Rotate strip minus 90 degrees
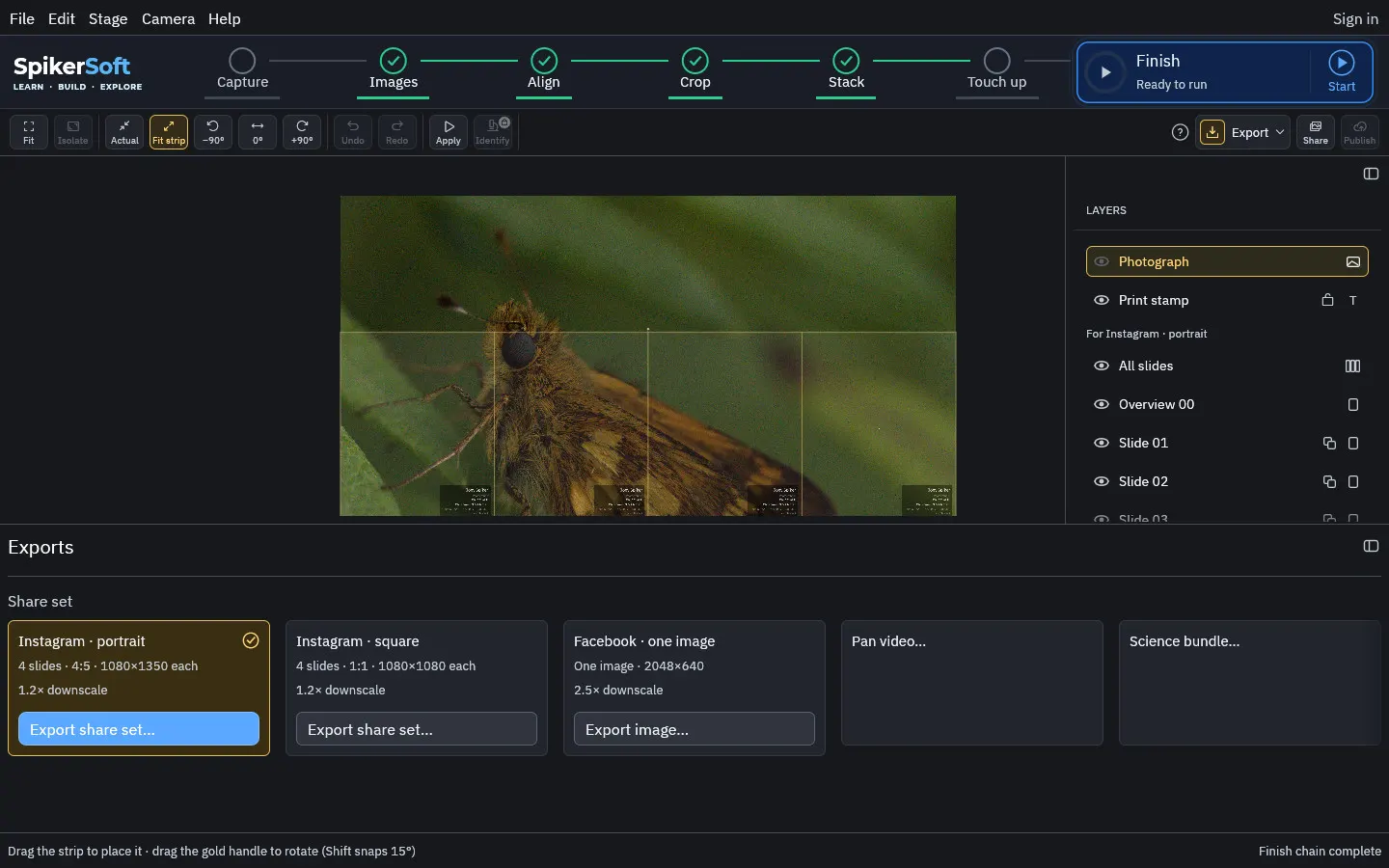This screenshot has height=868, width=1389. click(213, 132)
